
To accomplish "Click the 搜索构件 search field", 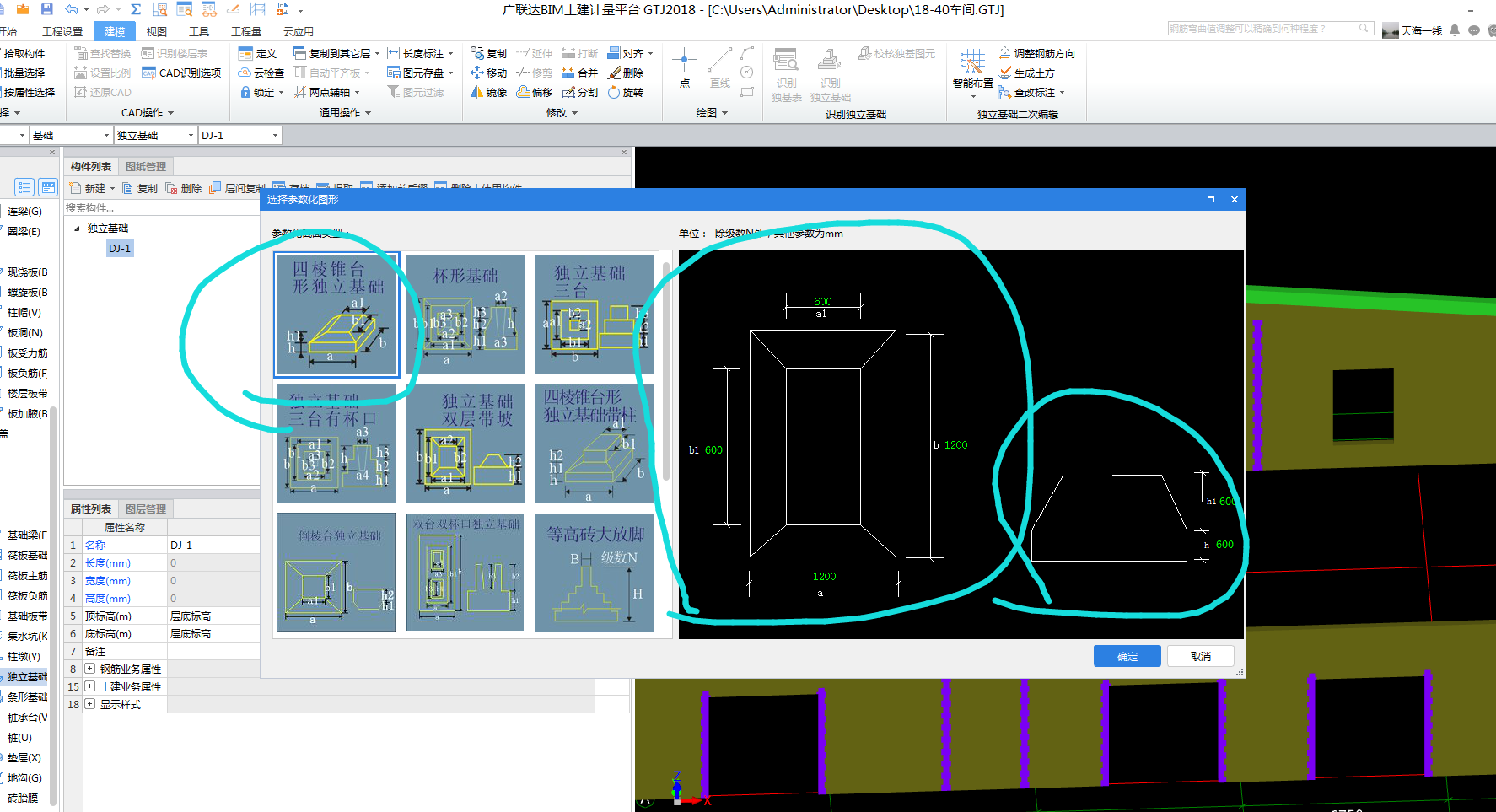I will 160,207.
